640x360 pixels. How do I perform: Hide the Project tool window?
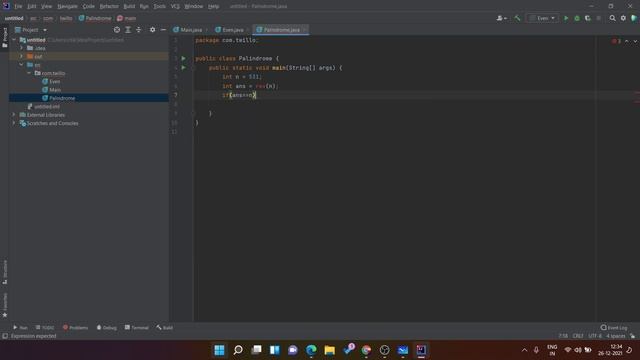pos(163,30)
